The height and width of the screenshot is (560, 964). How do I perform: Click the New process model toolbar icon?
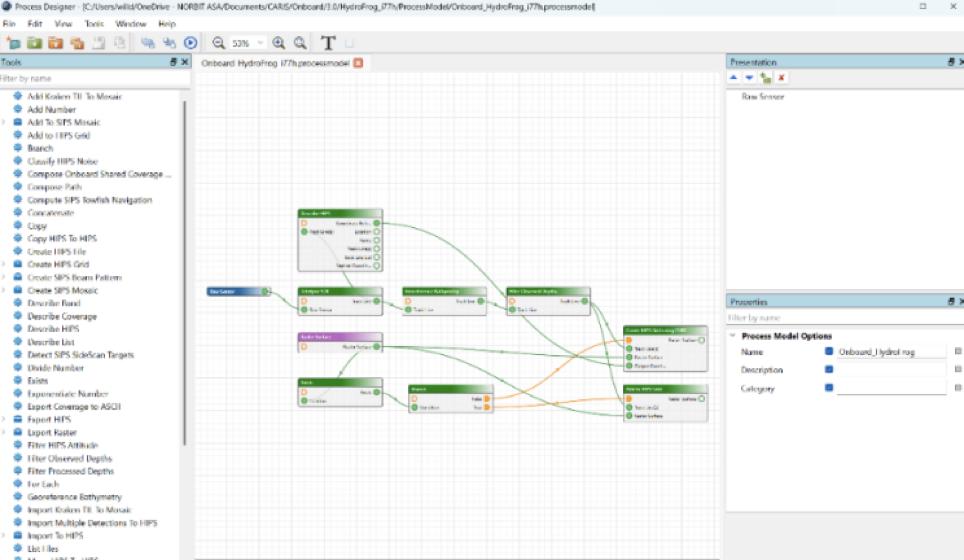click(13, 43)
